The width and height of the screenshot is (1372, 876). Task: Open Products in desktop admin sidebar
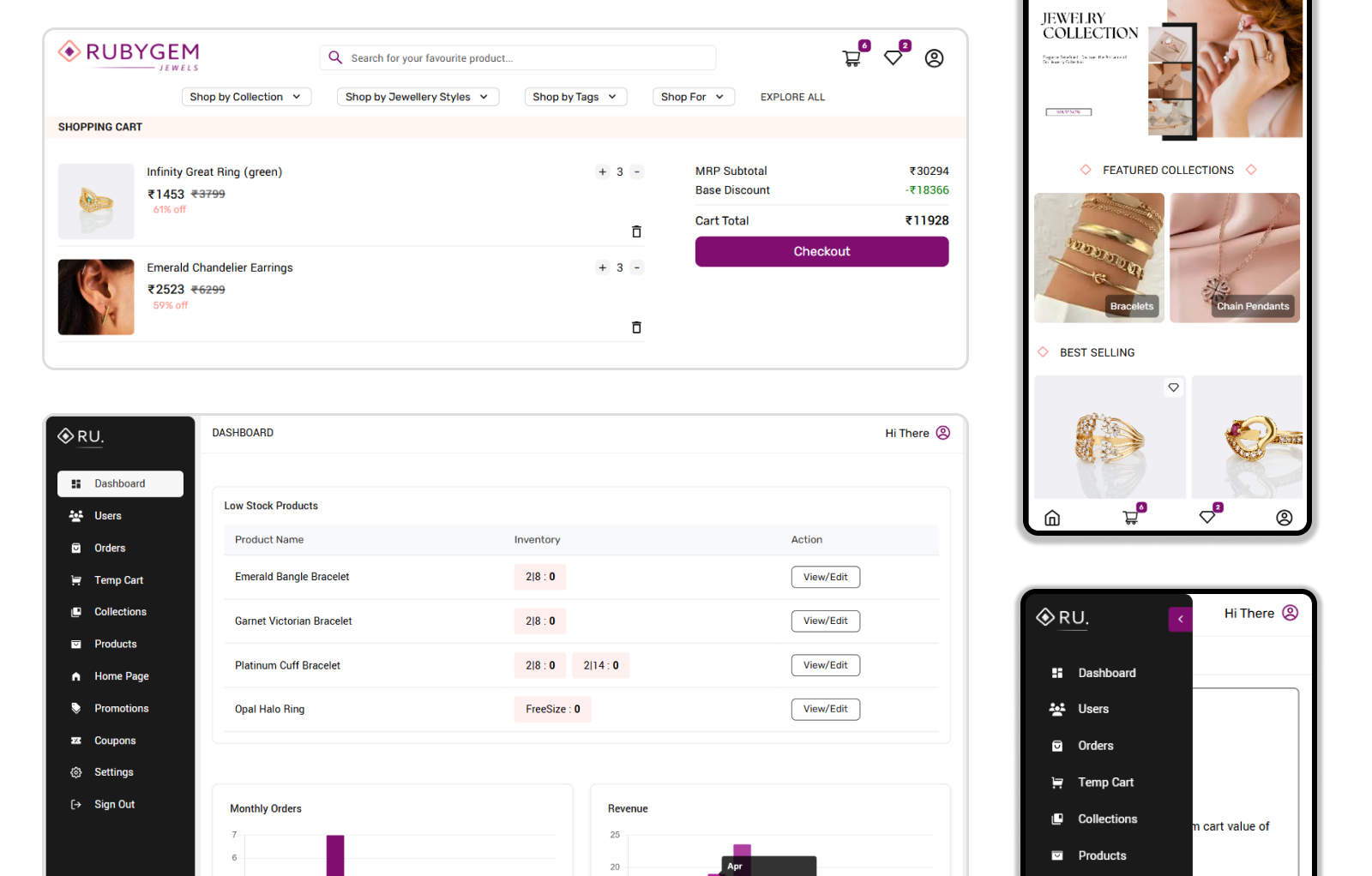120,644
